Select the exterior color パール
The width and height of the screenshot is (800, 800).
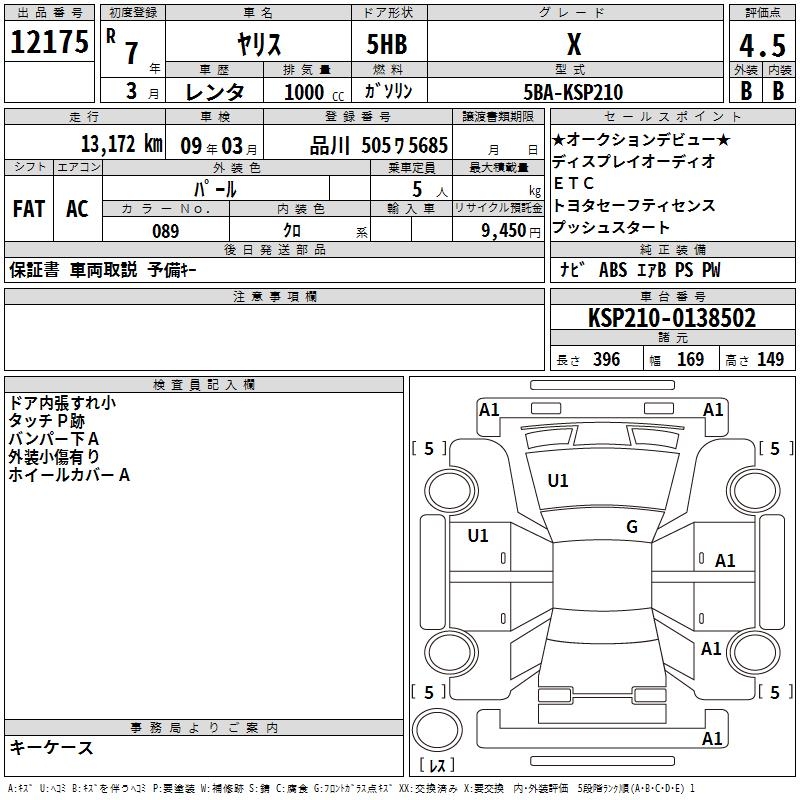(x=215, y=189)
